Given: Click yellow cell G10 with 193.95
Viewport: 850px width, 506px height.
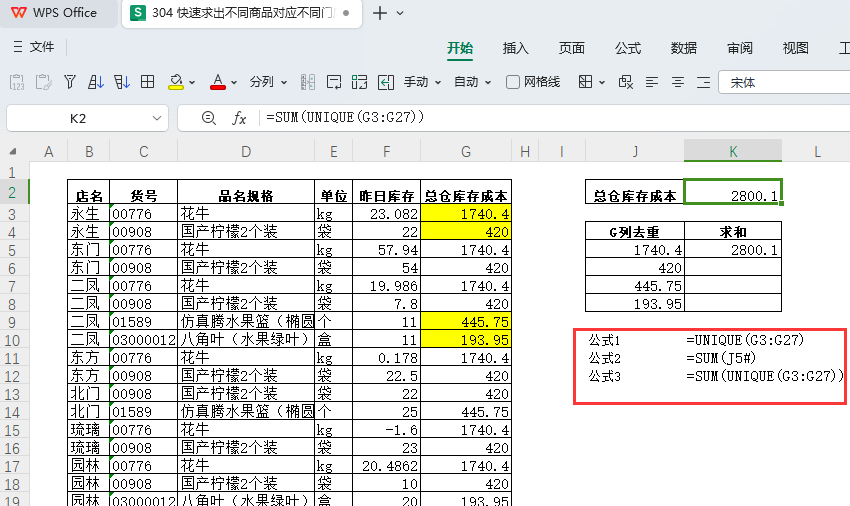Looking at the screenshot, I should (466, 340).
